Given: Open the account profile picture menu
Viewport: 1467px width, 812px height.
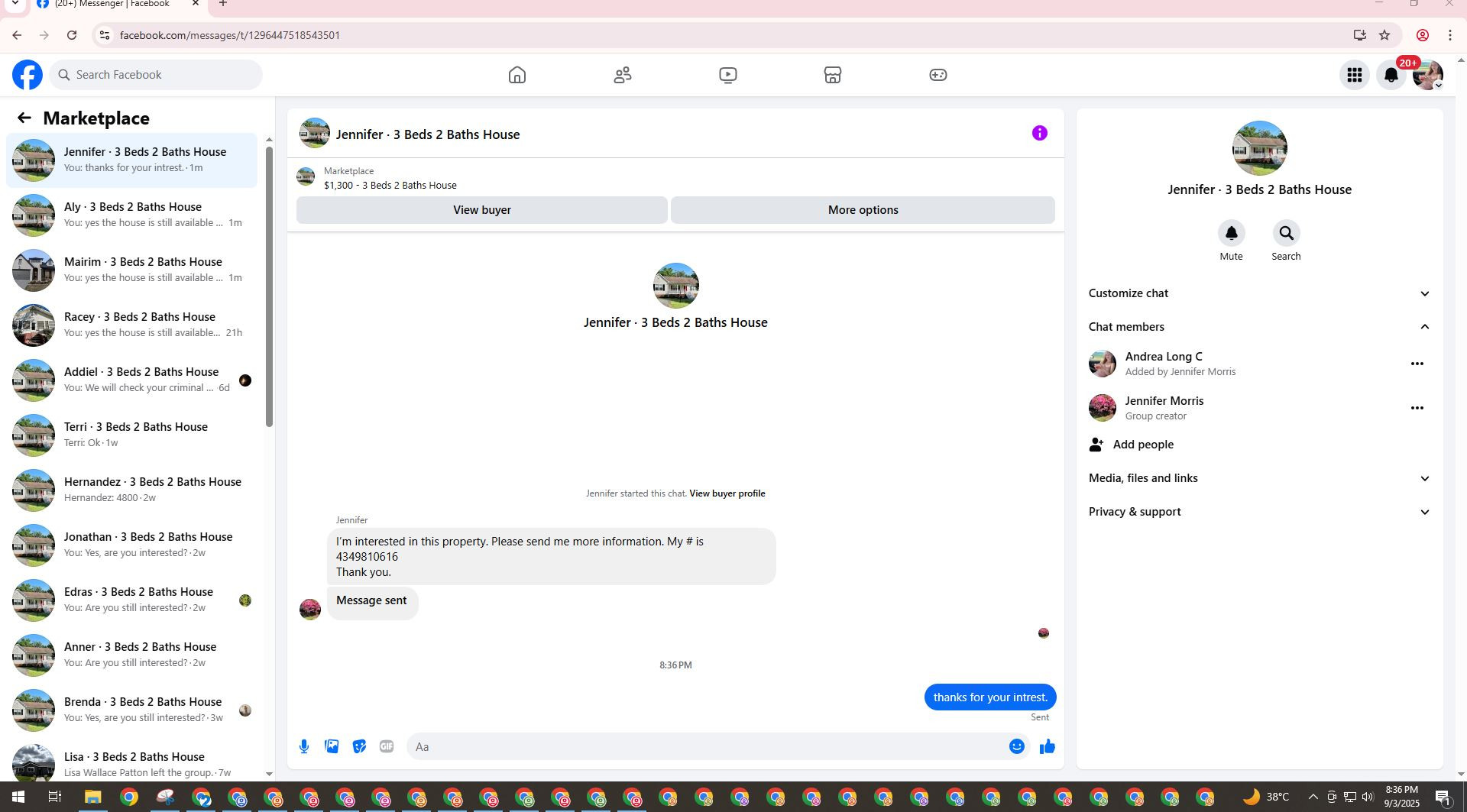Looking at the screenshot, I should point(1427,75).
